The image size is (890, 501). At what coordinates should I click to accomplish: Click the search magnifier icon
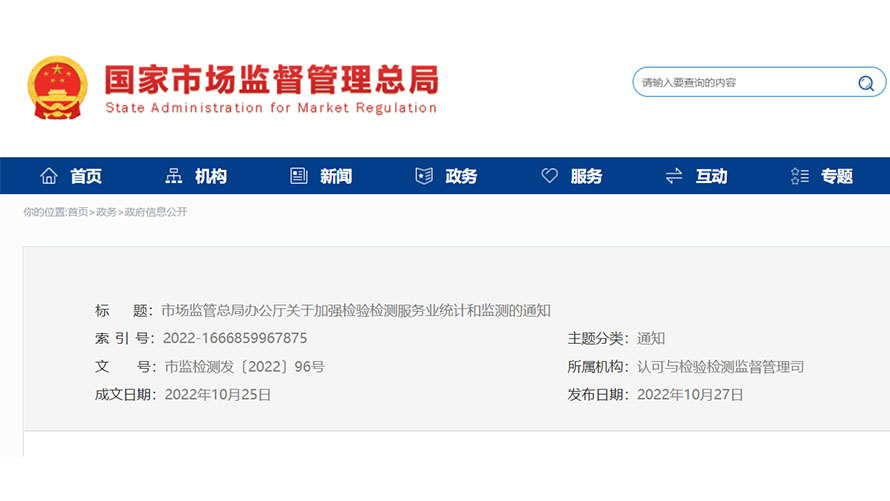pyautogui.click(x=866, y=83)
